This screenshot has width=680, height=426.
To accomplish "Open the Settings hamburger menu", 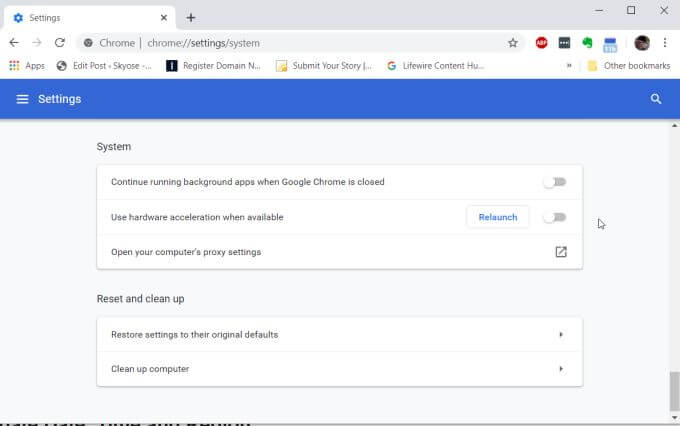I will [x=22, y=99].
